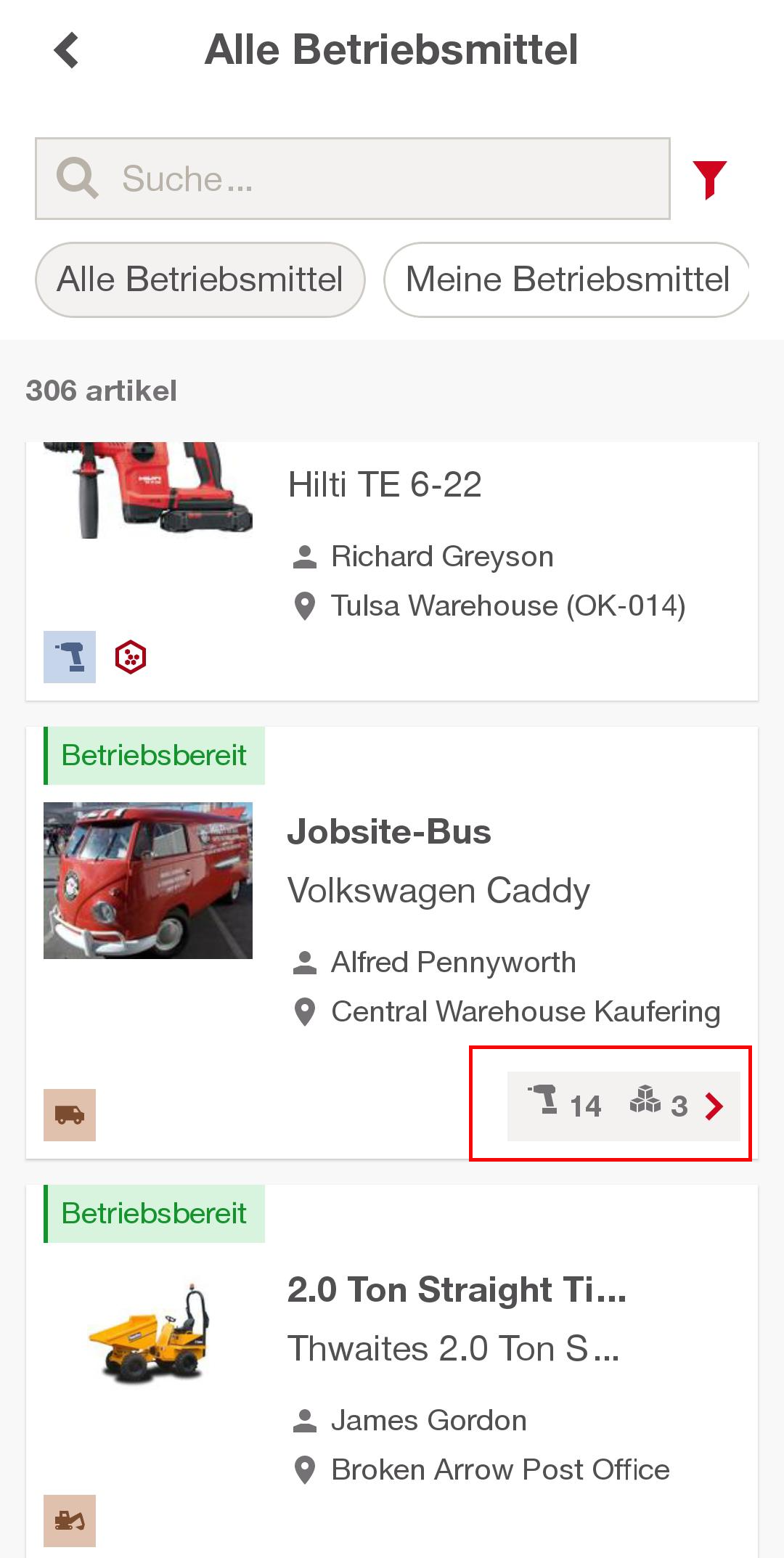
Task: Tap Central Warehouse Kaufering location
Action: pyautogui.click(x=526, y=1012)
